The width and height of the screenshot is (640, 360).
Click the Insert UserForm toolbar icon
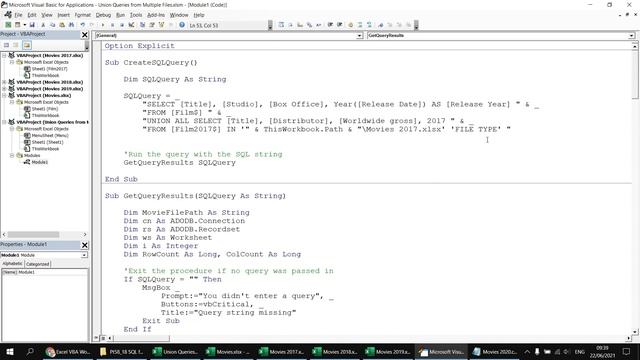(x=17, y=25)
